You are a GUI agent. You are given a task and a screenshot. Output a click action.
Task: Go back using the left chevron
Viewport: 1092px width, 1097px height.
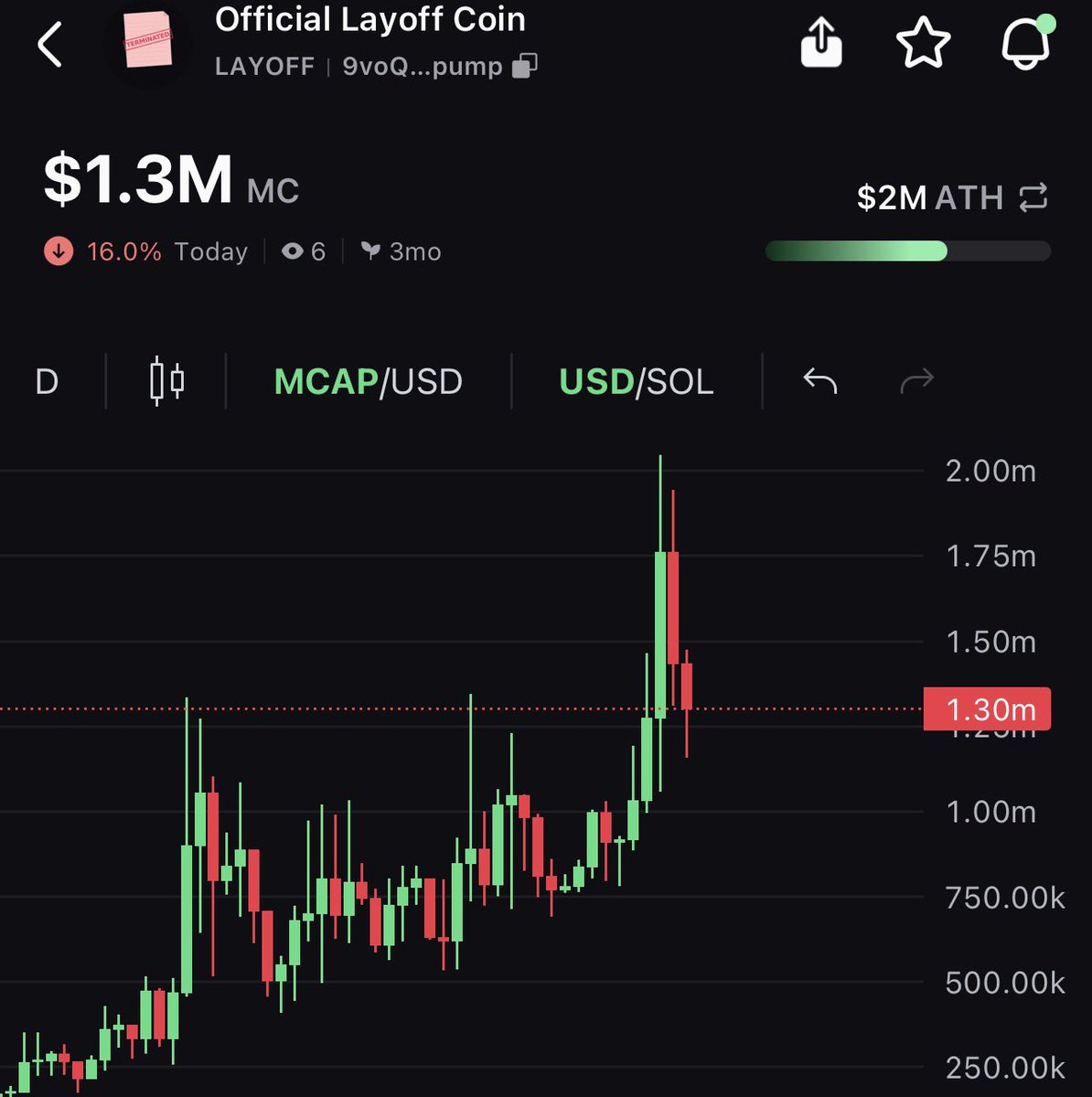coord(49,44)
